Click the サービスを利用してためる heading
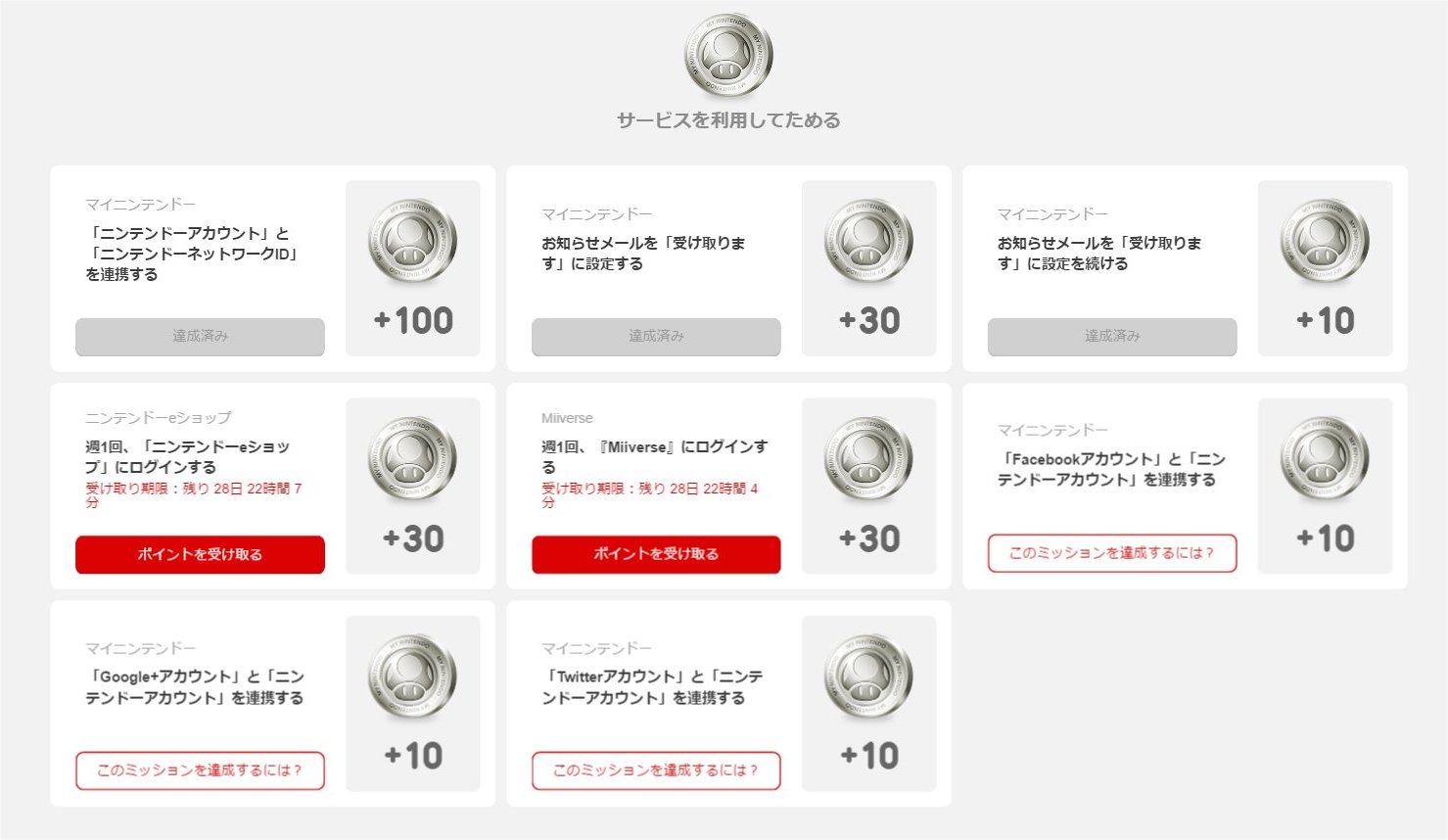The image size is (1448, 840). 728,120
